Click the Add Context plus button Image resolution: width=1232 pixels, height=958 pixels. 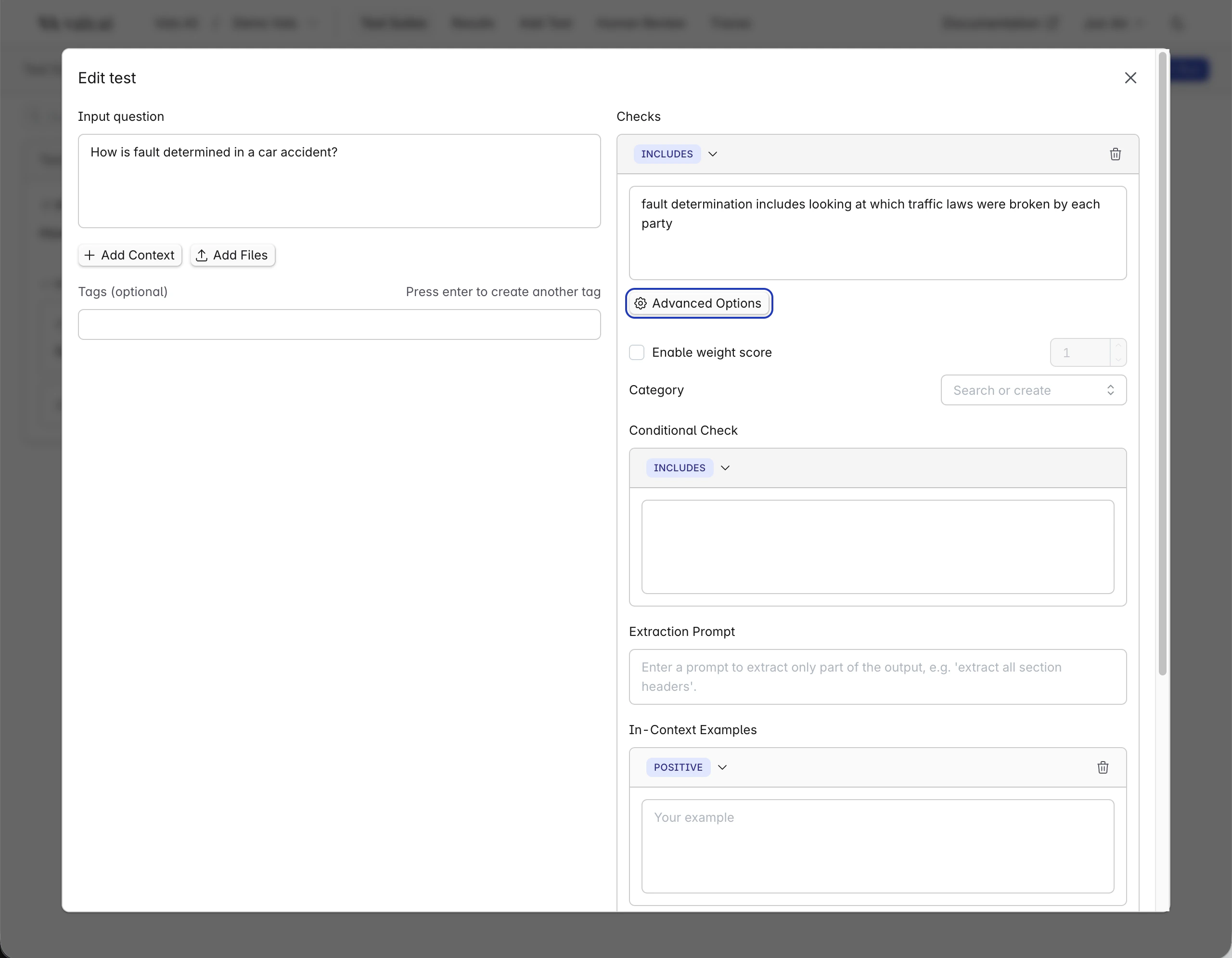[130, 255]
